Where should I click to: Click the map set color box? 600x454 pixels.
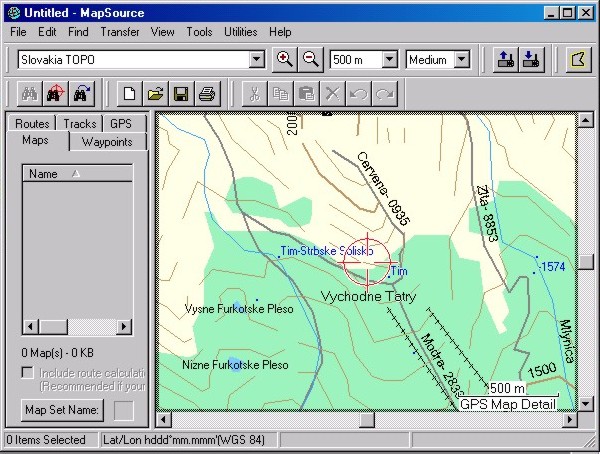pyautogui.click(x=124, y=411)
